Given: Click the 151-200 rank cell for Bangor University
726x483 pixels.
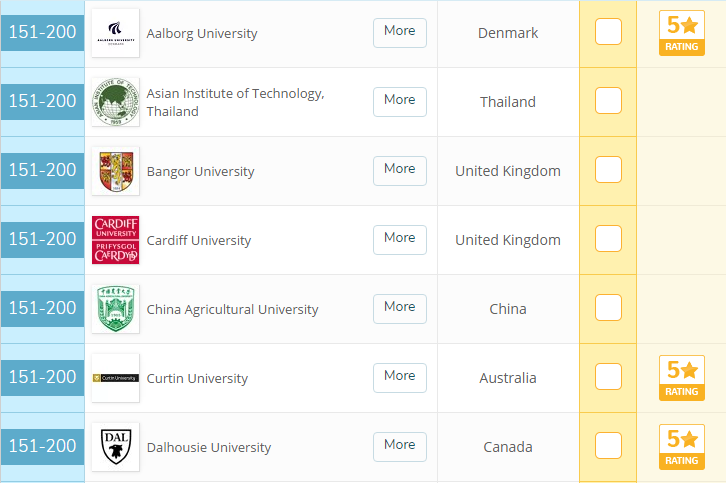Looking at the screenshot, I should click(x=42, y=170).
